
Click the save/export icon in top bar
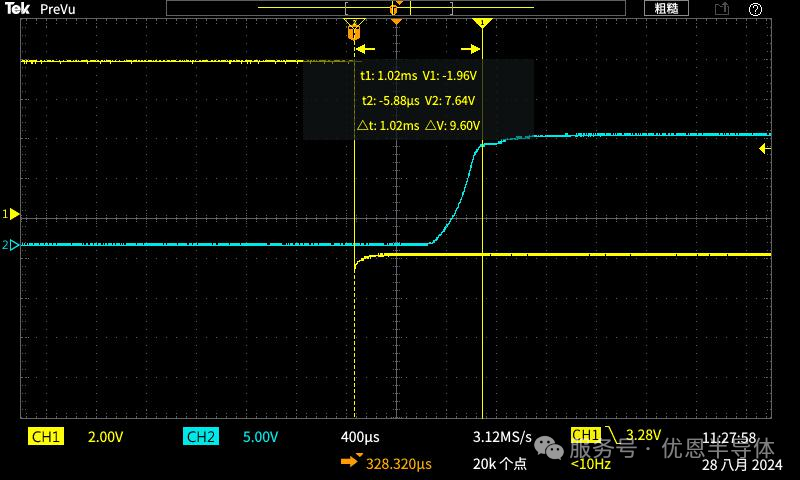721,8
